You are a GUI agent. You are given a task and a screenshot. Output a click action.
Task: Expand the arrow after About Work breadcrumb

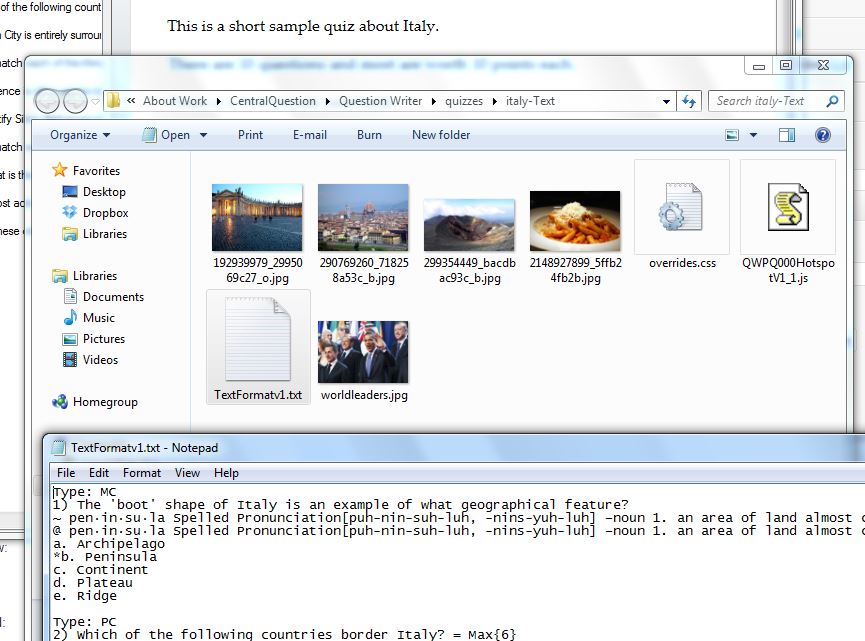point(219,102)
